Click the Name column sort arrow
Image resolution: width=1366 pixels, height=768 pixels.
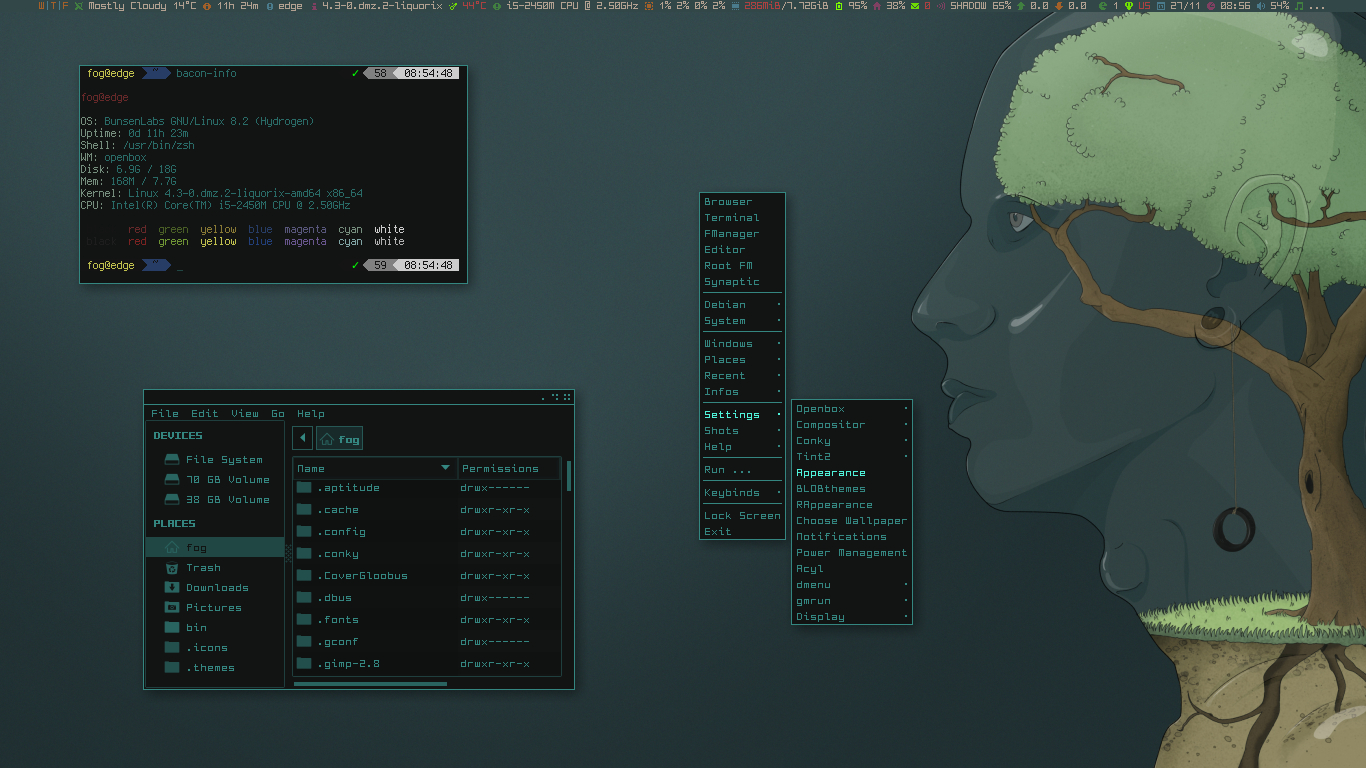[446, 468]
